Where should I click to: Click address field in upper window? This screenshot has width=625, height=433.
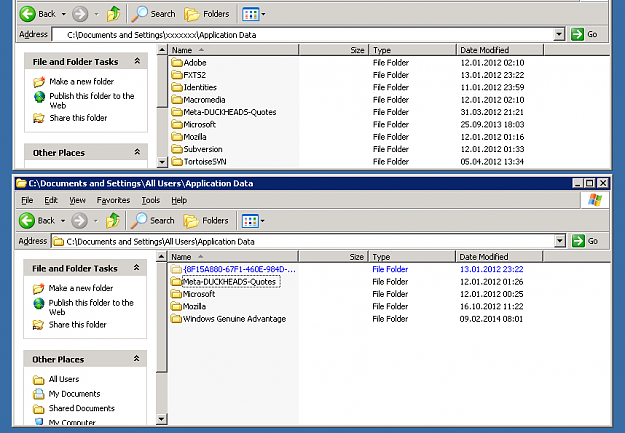point(303,35)
